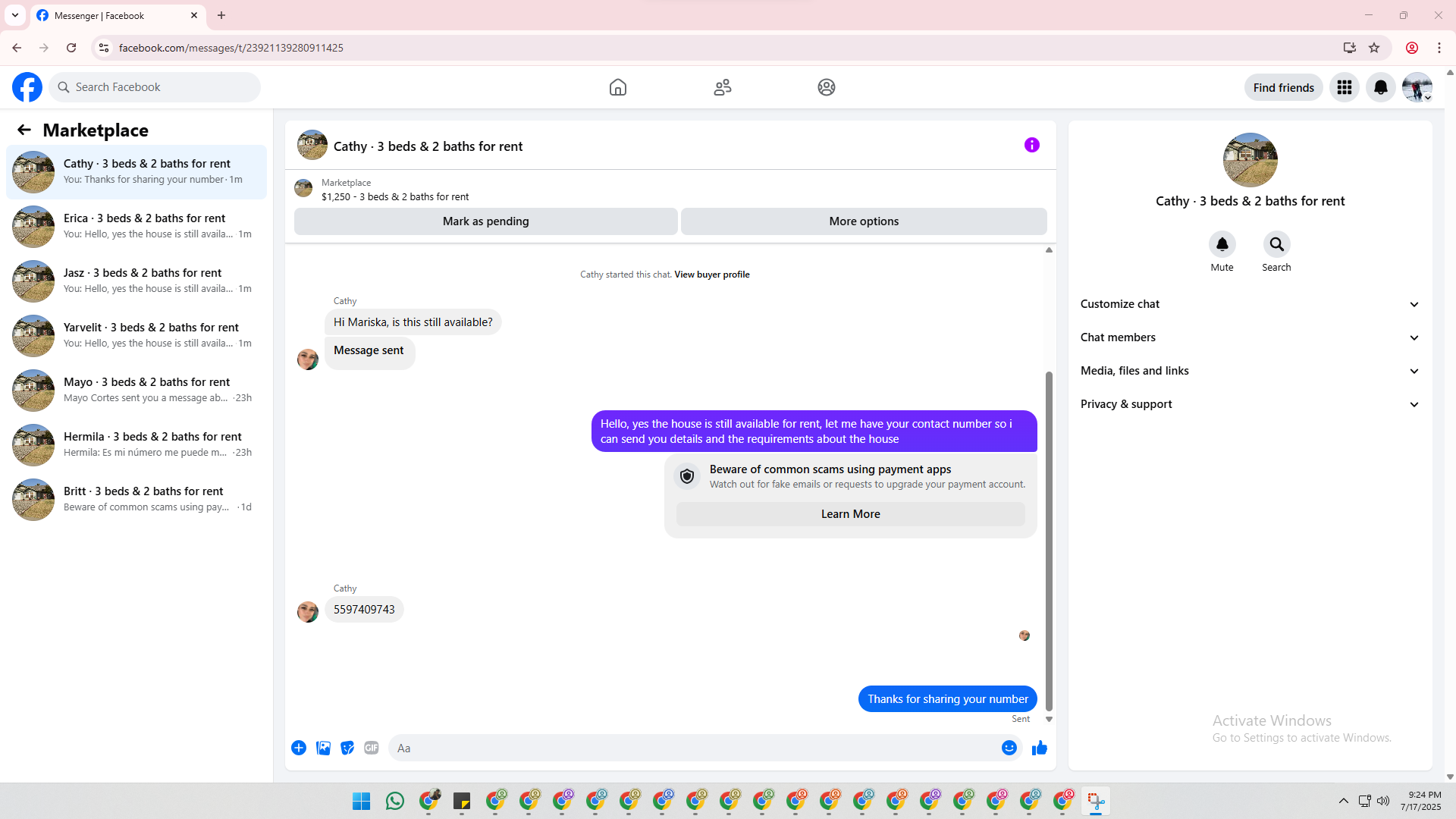This screenshot has width=1456, height=819.
Task: Click the Marketplace back arrow
Action: point(24,130)
